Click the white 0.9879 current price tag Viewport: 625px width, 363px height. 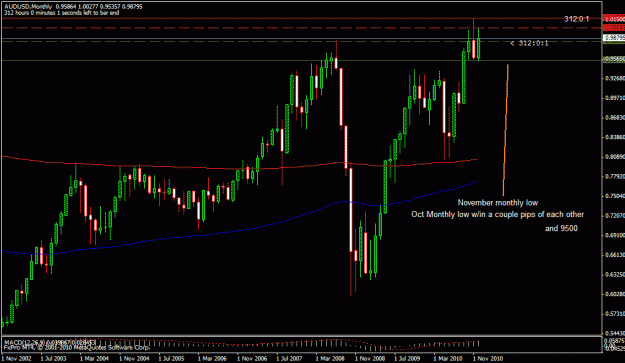pyautogui.click(x=613, y=38)
